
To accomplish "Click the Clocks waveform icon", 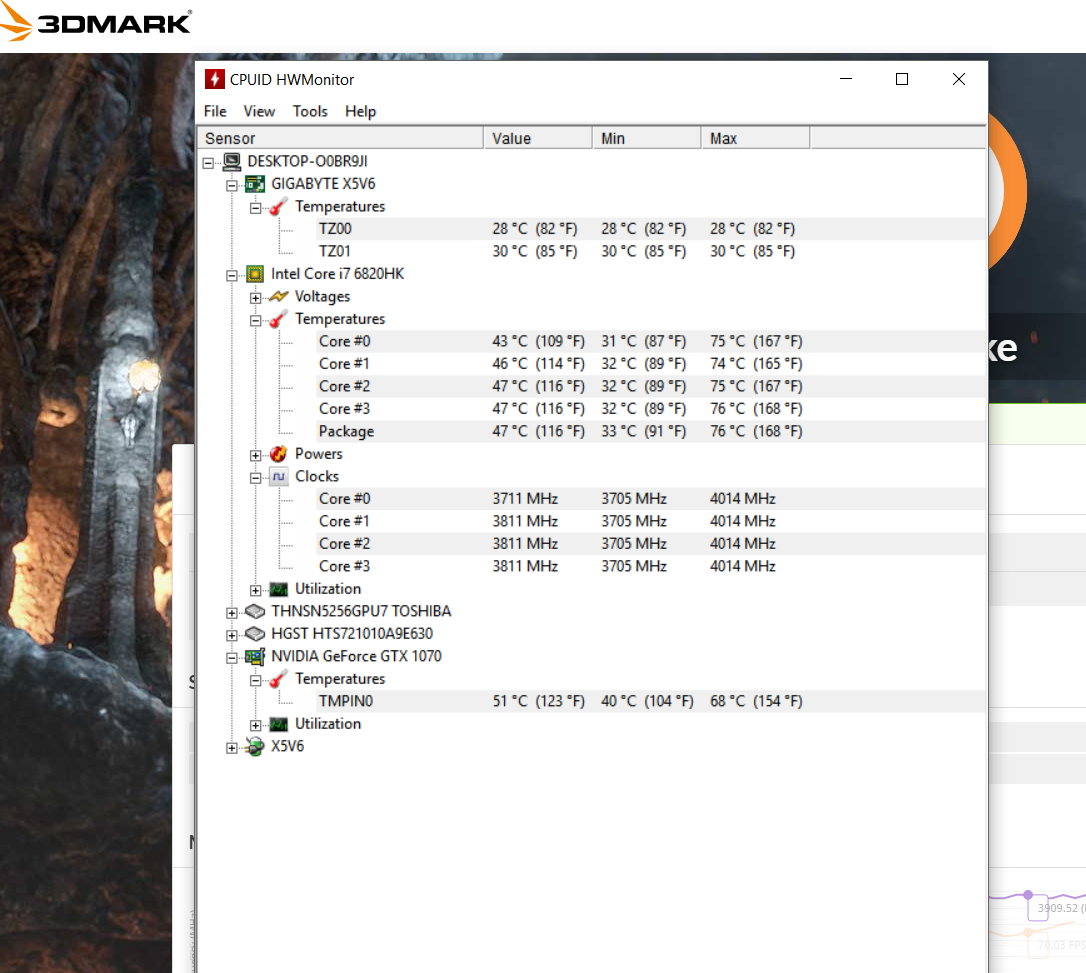I will [x=278, y=476].
